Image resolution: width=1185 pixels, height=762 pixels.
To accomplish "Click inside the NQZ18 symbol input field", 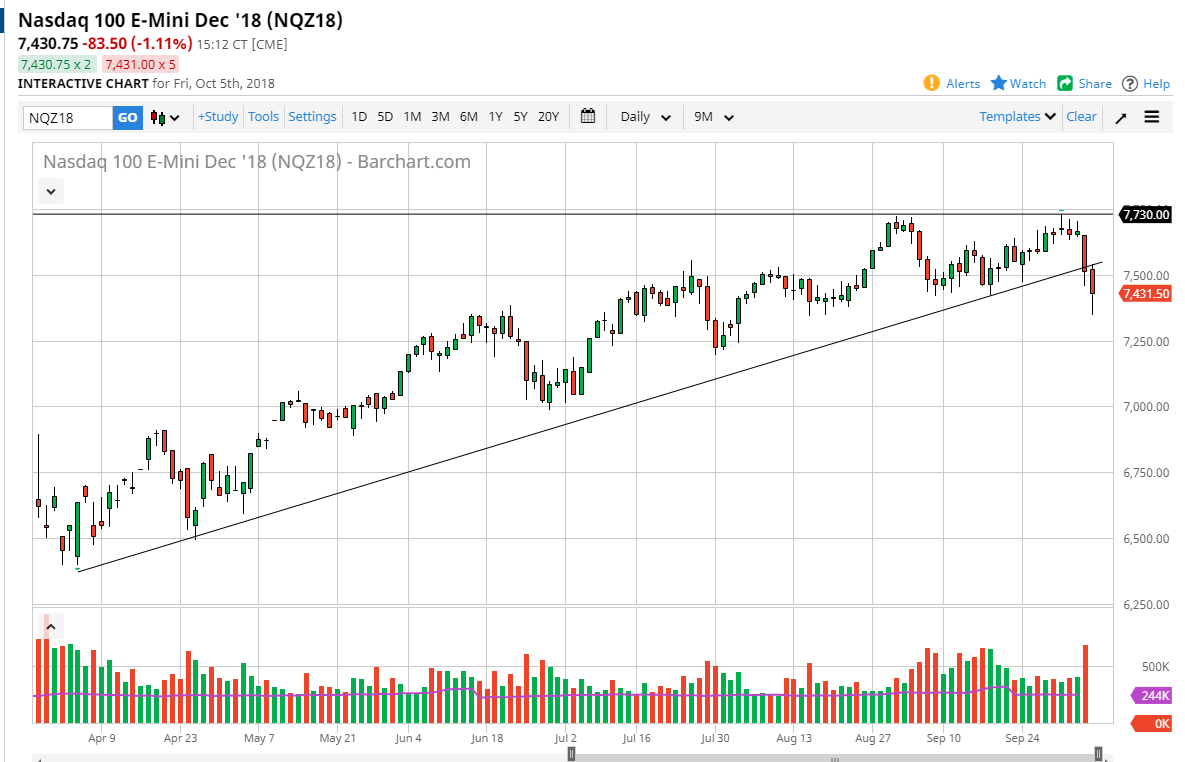I will (70, 117).
